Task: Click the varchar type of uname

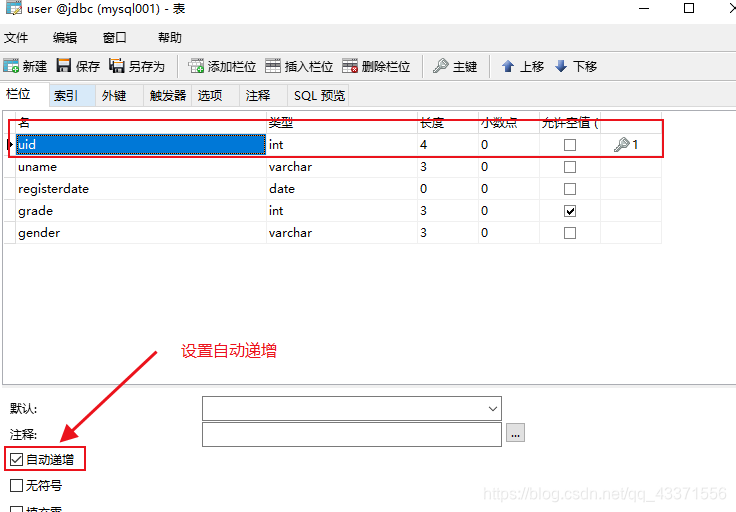Action: [x=291, y=167]
